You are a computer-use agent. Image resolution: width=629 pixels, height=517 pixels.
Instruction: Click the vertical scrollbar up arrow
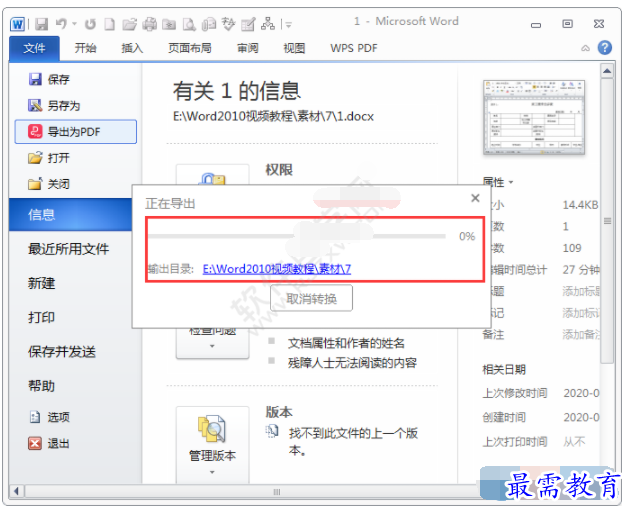tap(607, 71)
